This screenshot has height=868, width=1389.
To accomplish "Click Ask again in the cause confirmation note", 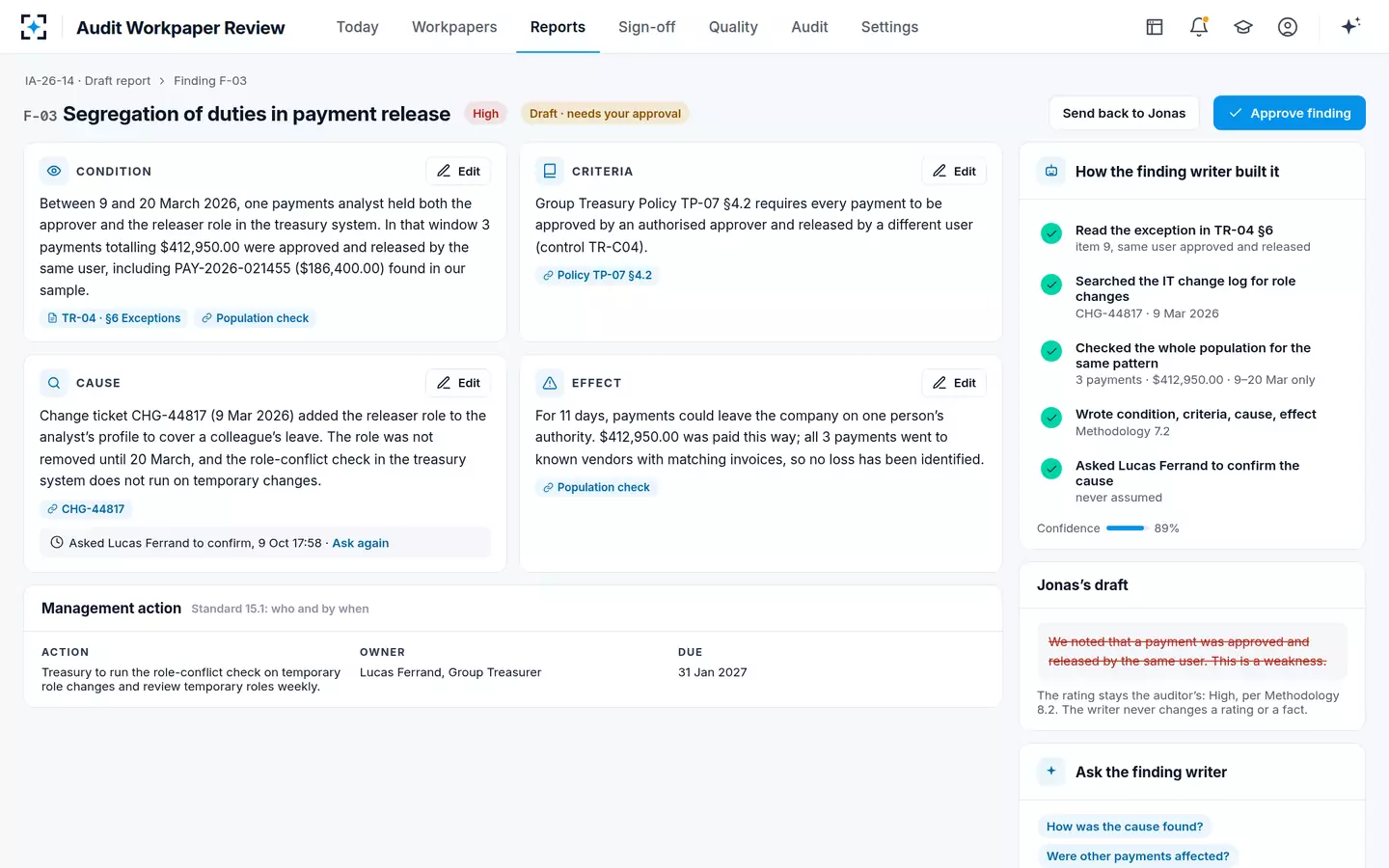I will click(x=361, y=543).
